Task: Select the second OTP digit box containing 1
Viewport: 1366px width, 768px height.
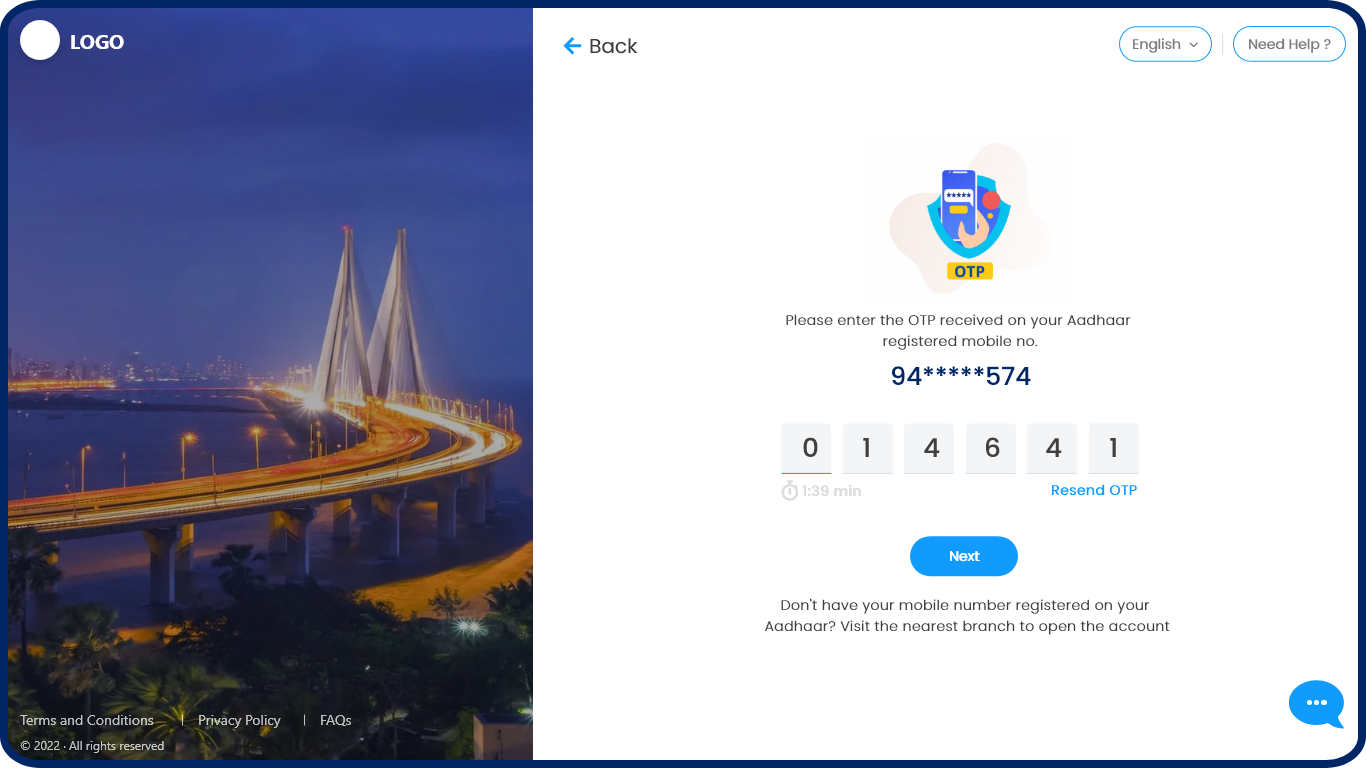Action: click(x=867, y=448)
